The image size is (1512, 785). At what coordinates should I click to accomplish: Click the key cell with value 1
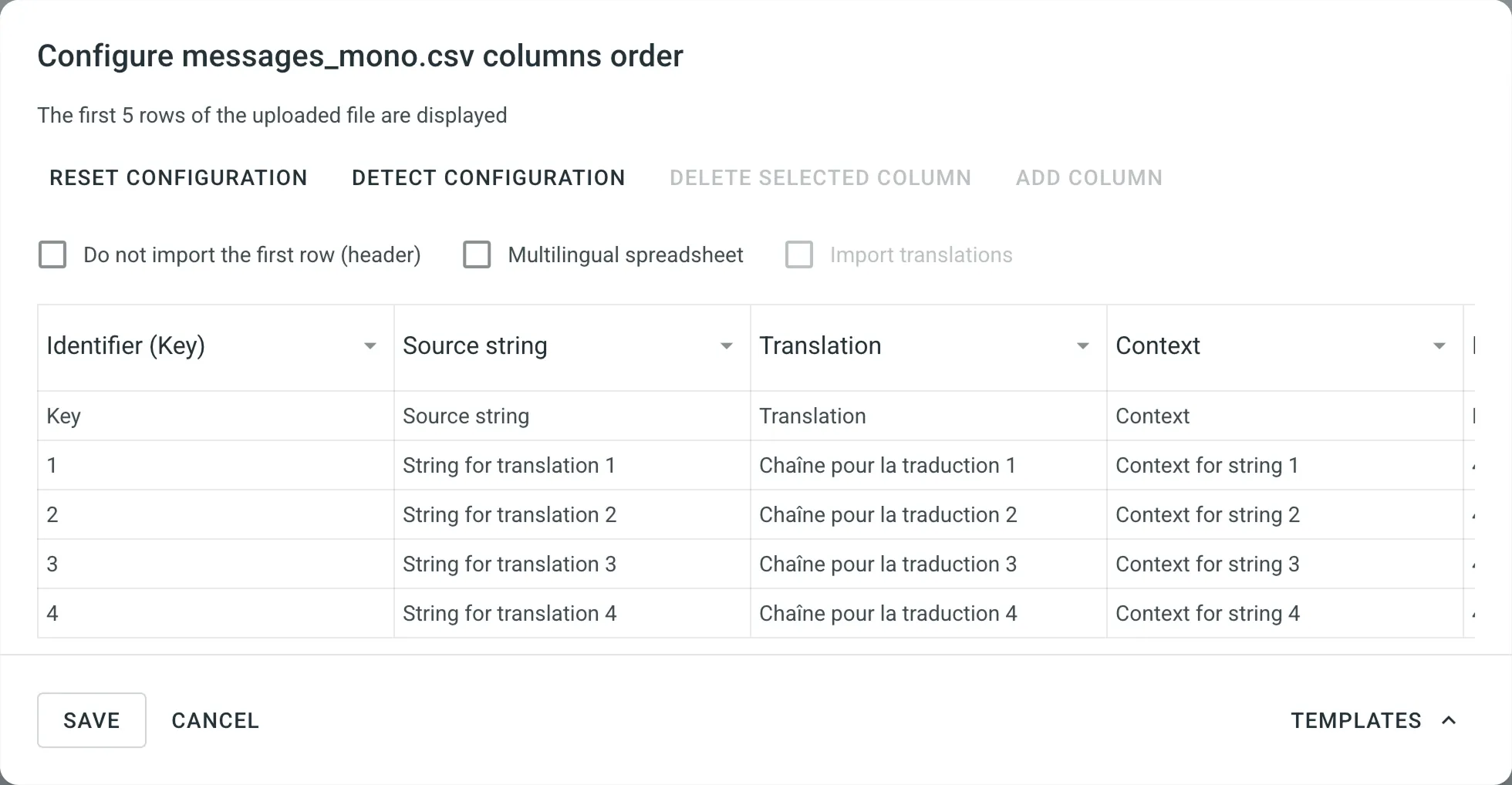(x=216, y=465)
